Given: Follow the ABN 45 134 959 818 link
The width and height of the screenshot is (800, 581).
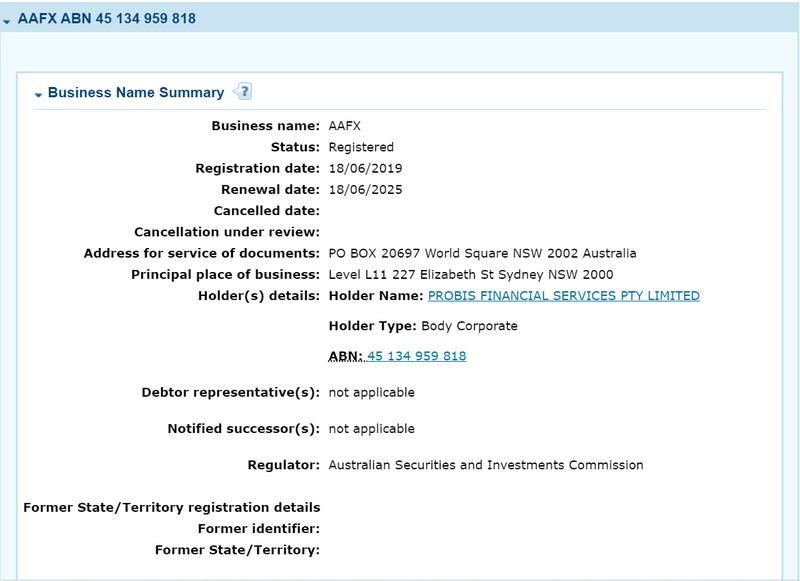Looking at the screenshot, I should pos(416,355).
